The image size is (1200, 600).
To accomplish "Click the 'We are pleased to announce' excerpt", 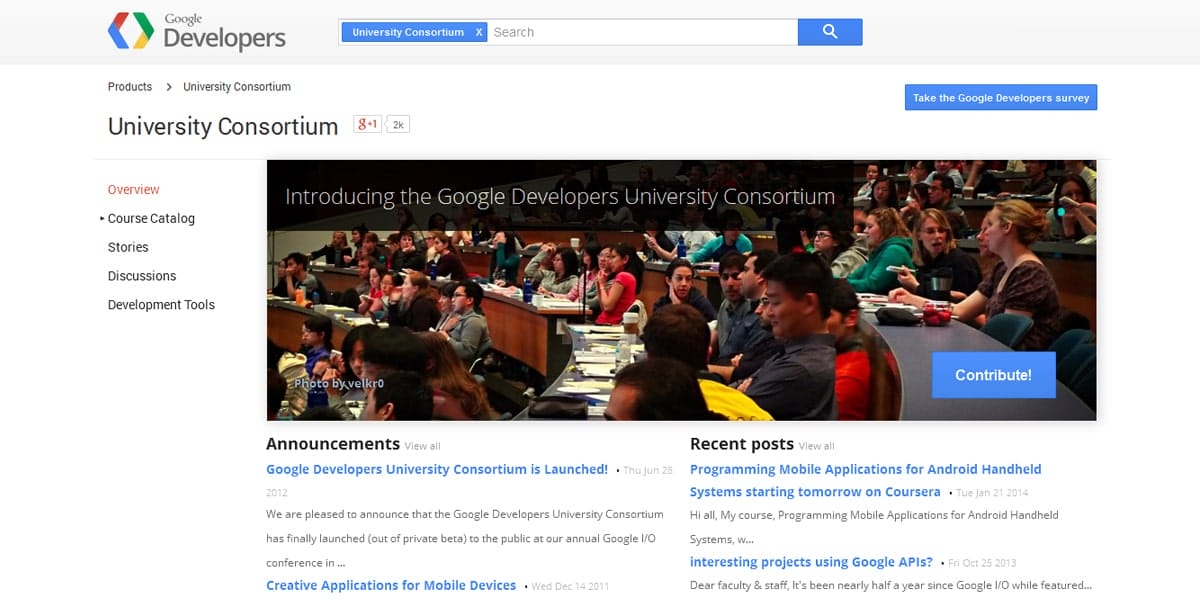I will pyautogui.click(x=465, y=538).
